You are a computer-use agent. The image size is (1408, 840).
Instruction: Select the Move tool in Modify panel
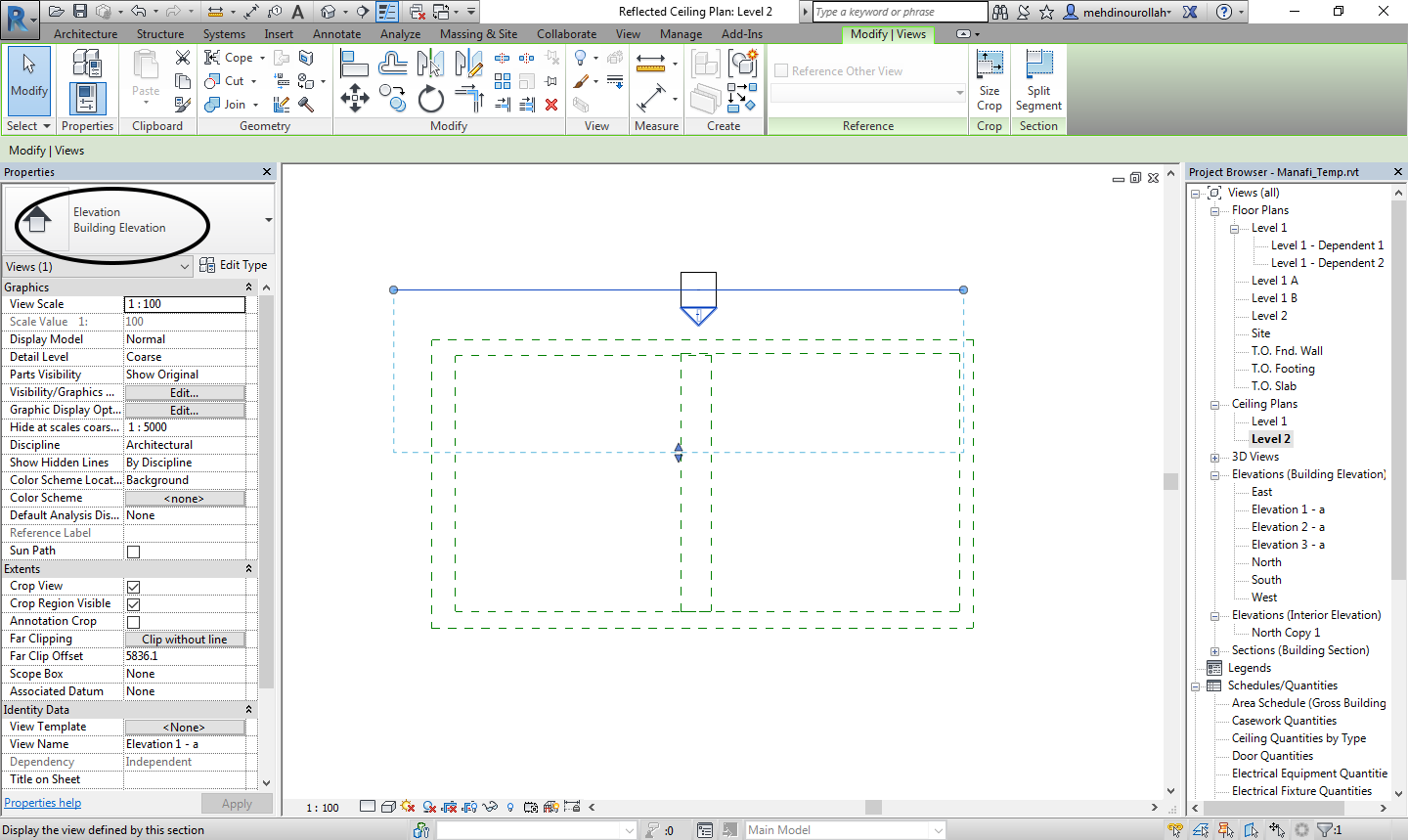tap(354, 99)
